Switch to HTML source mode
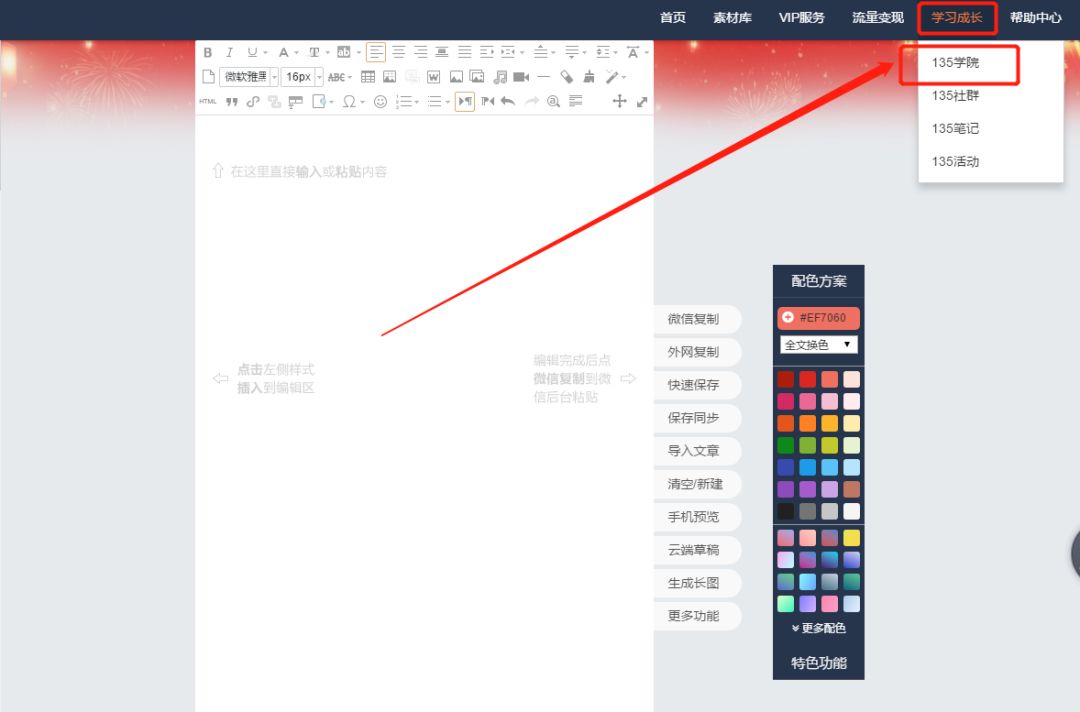 click(x=207, y=102)
